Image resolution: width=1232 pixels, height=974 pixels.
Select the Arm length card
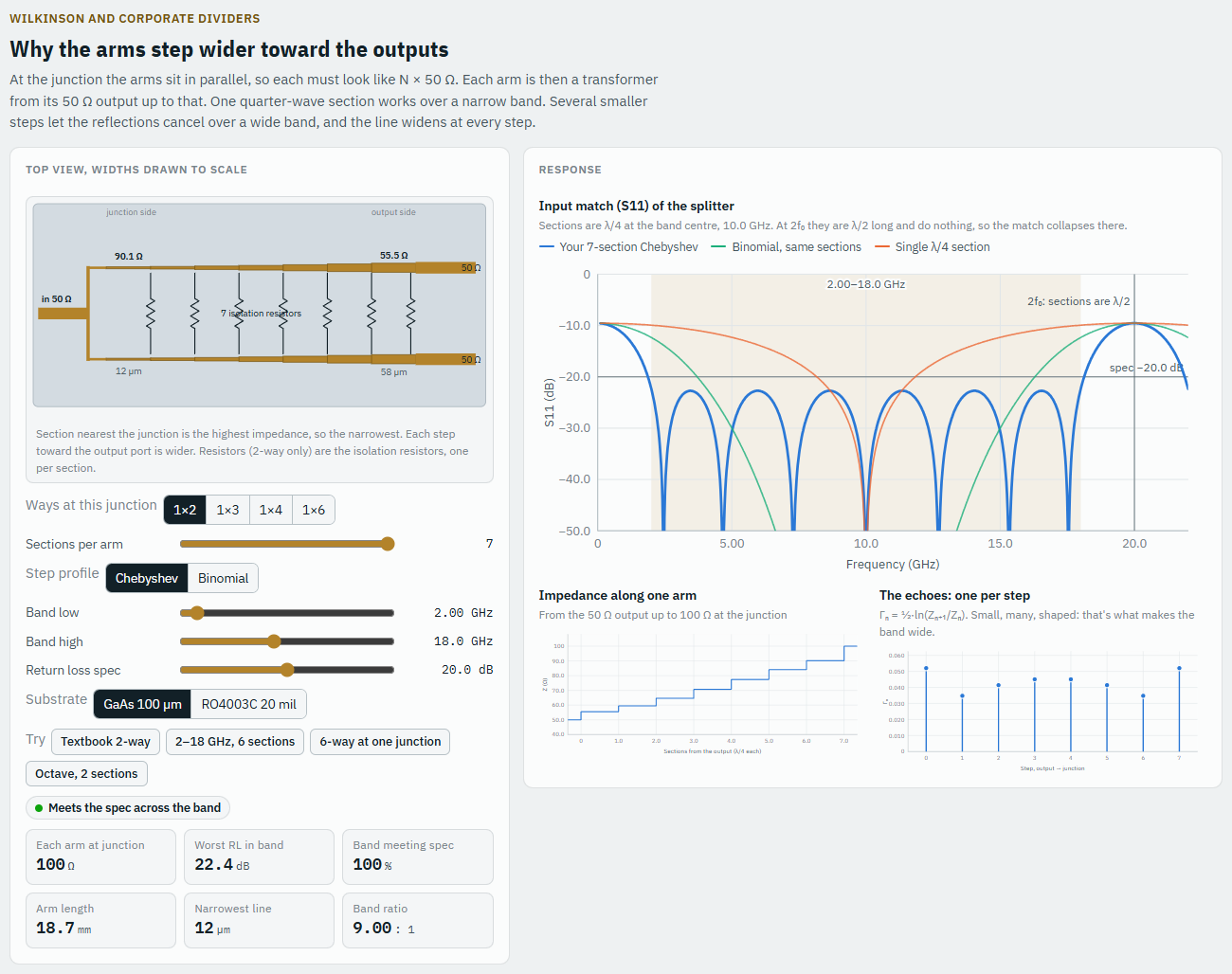pos(101,920)
